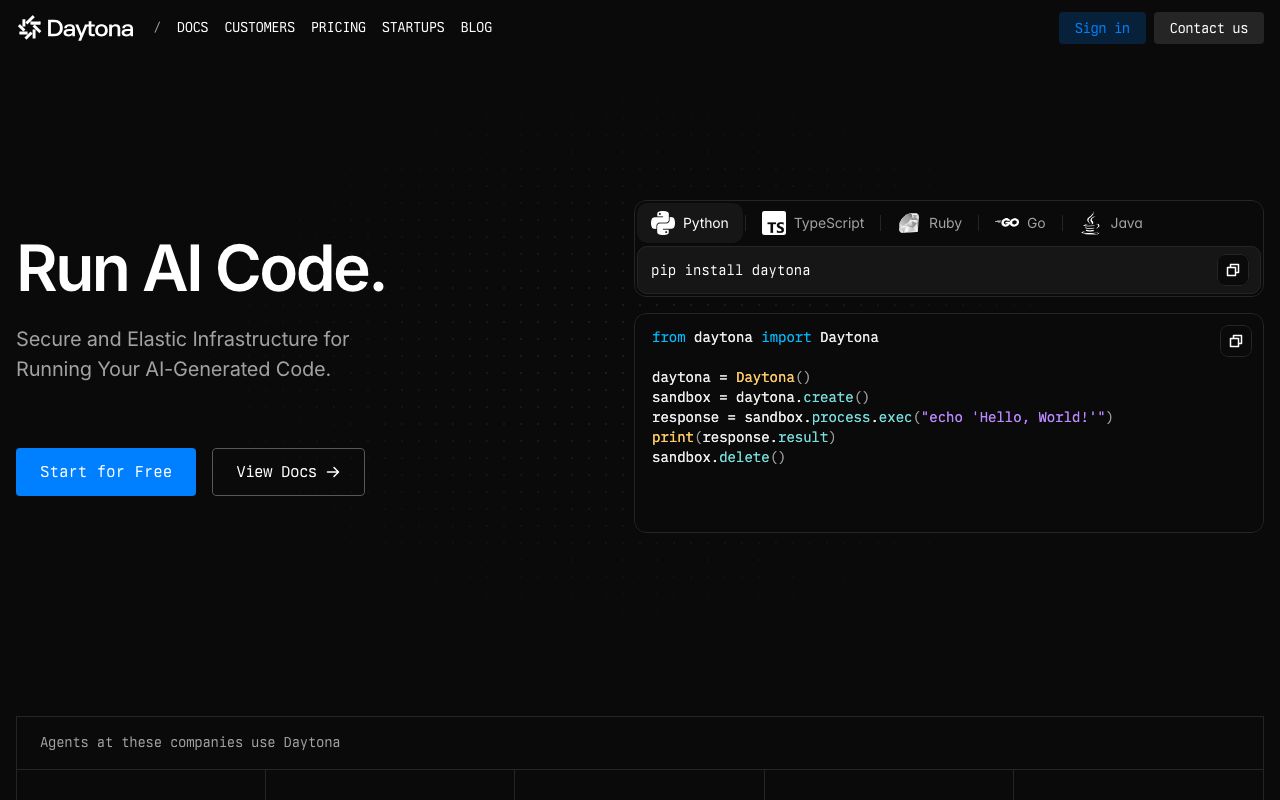The image size is (1280, 800).
Task: Click the Start for Free button
Action: click(106, 472)
